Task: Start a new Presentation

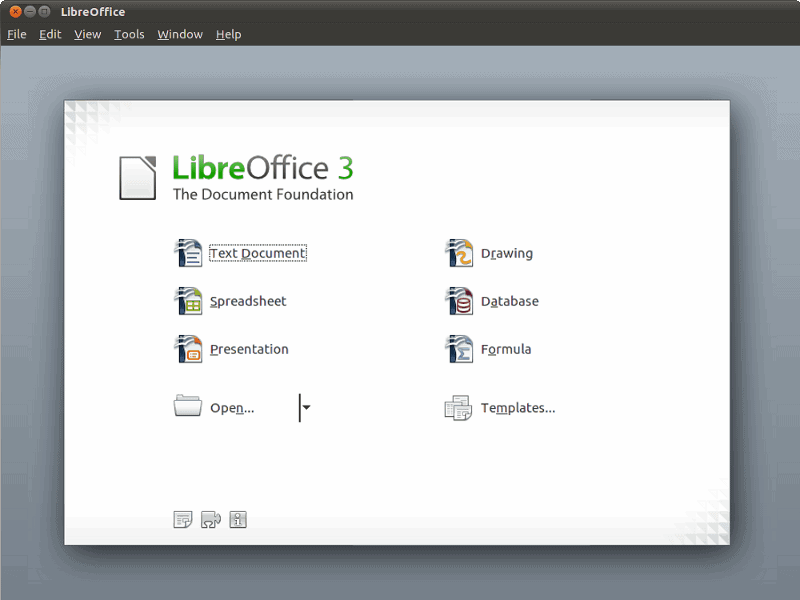Action: click(249, 349)
